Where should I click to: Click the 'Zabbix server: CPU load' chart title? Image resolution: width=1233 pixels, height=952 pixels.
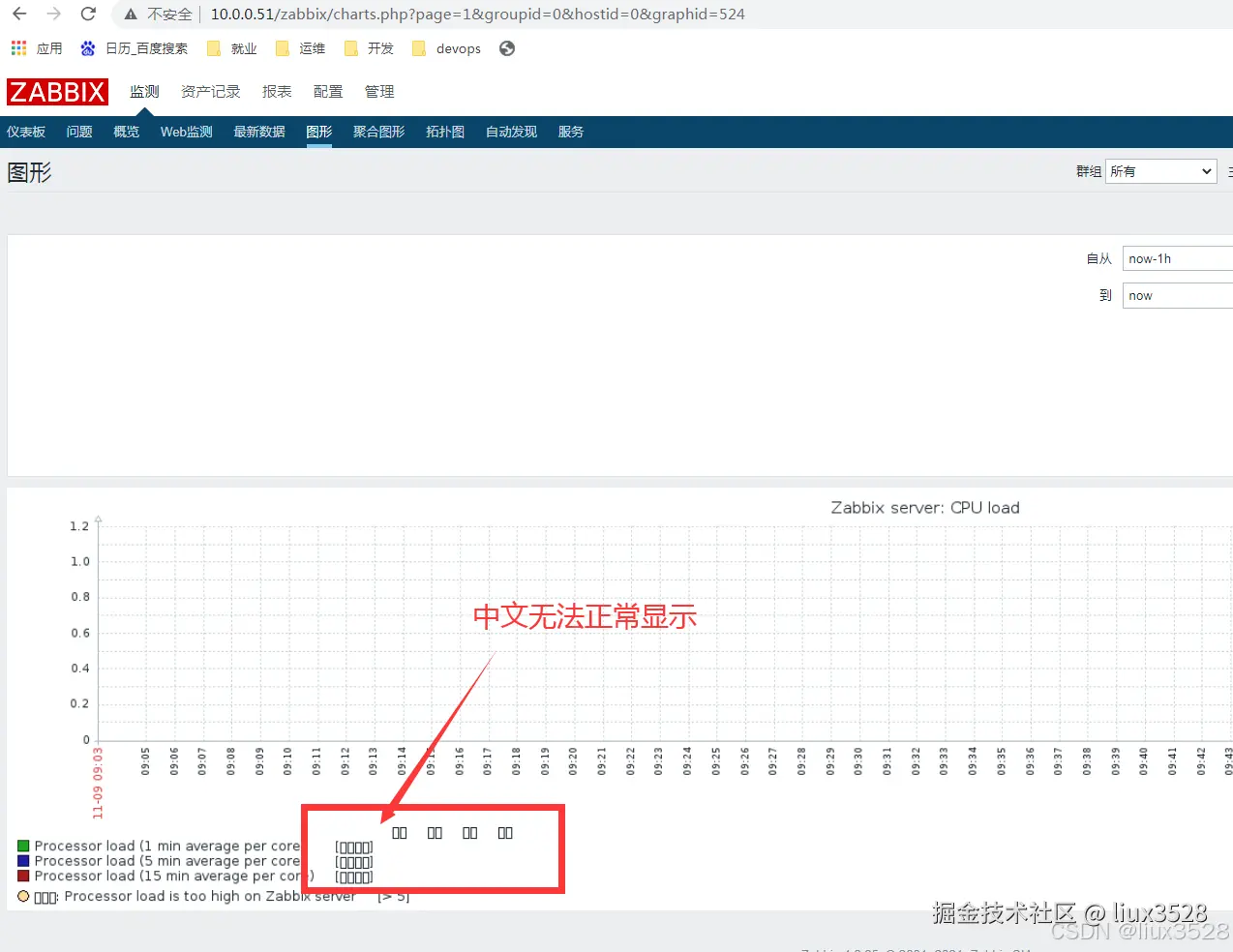925,508
